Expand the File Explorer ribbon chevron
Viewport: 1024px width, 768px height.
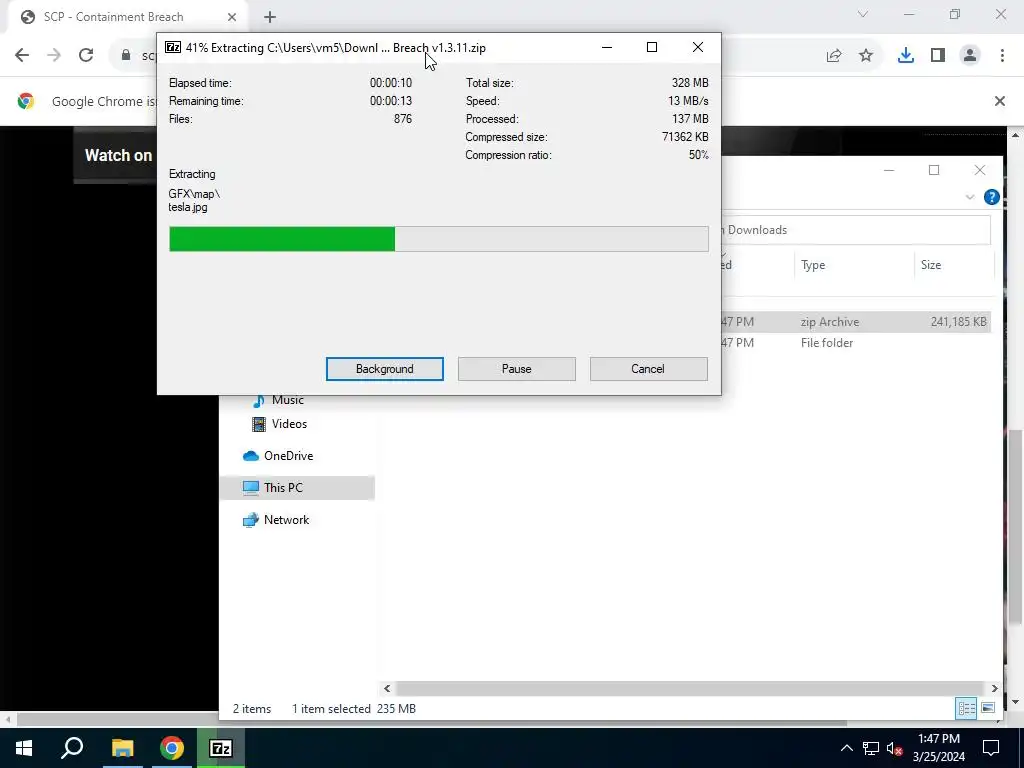[x=970, y=197]
